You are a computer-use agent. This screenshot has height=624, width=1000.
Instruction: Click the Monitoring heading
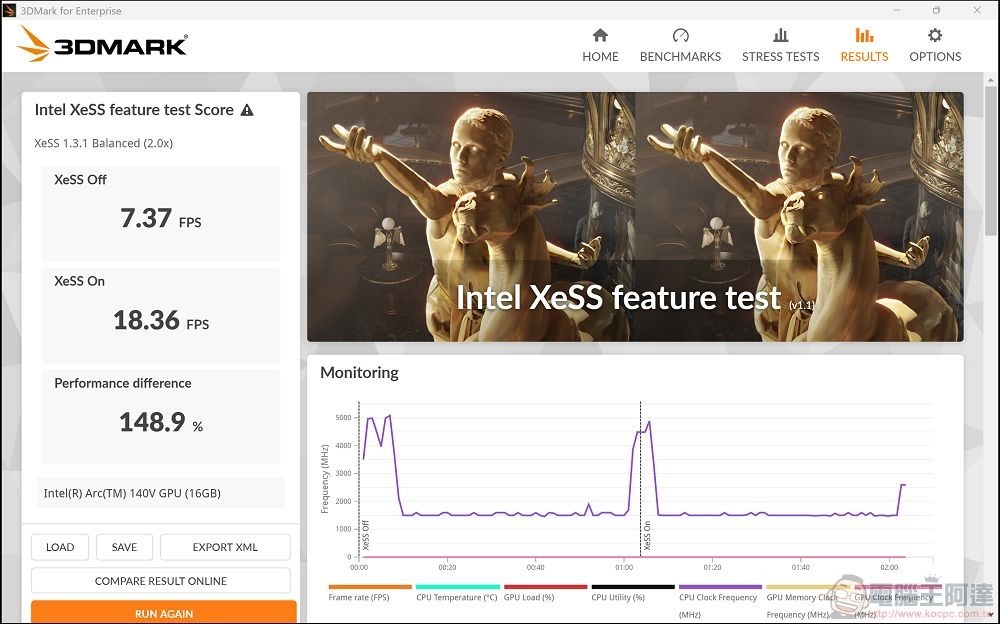point(359,373)
